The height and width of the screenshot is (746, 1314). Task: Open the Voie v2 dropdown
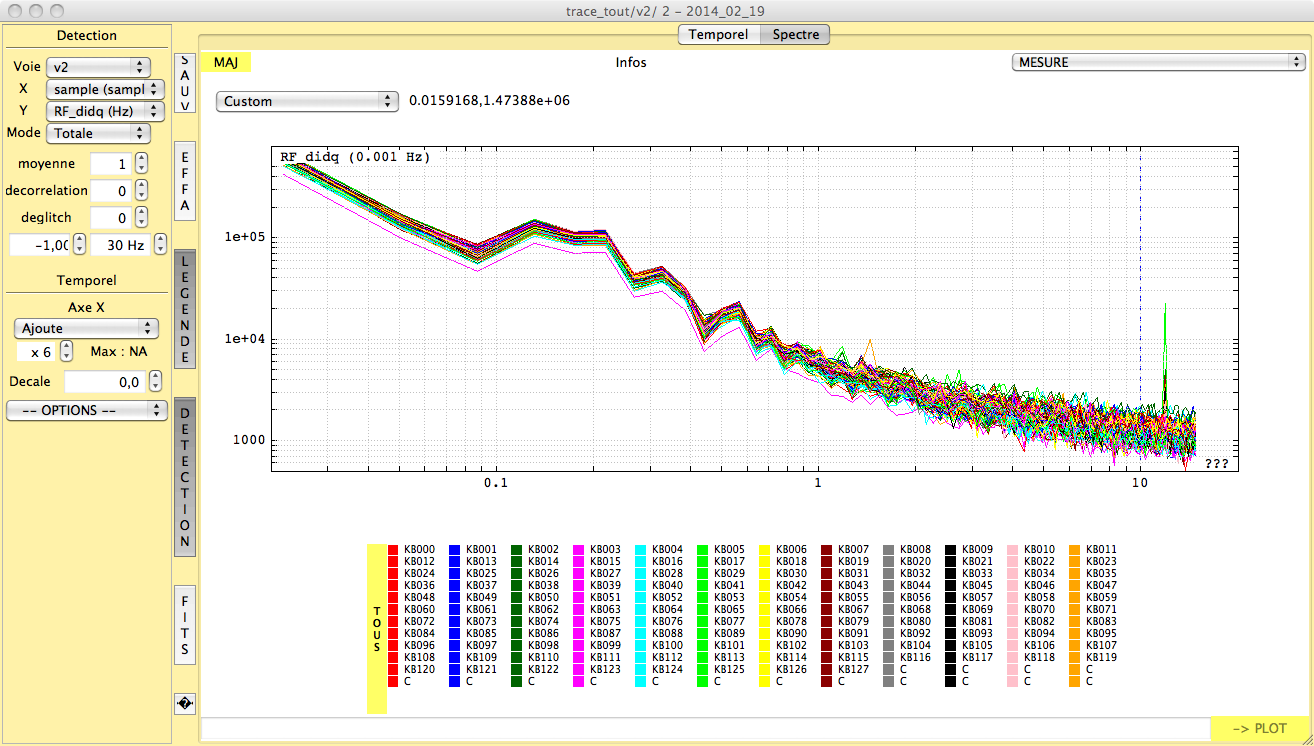click(x=98, y=67)
